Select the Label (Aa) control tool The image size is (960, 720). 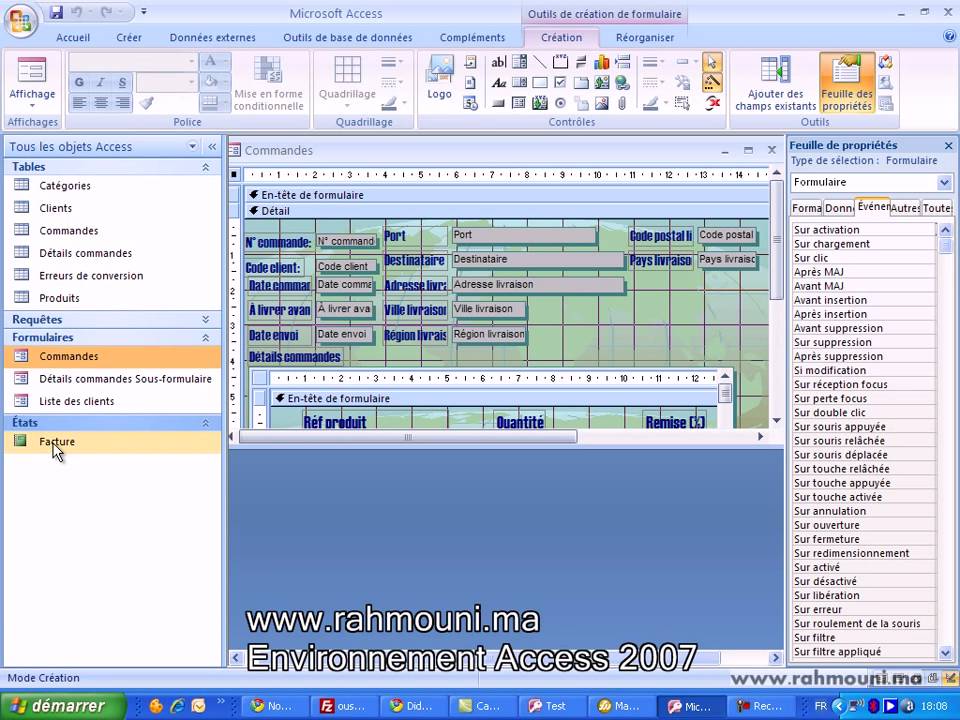tap(498, 83)
